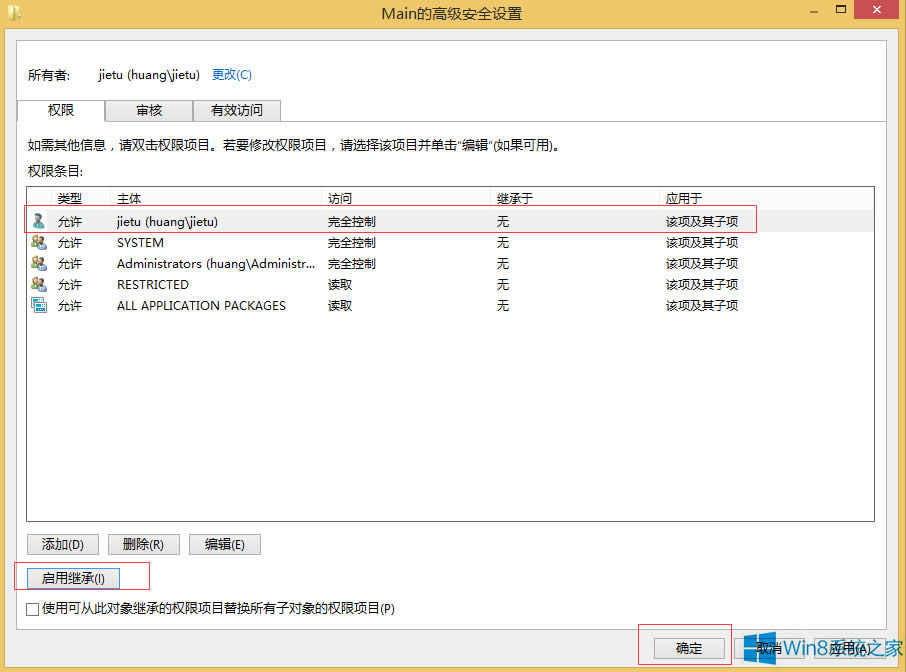906x672 pixels.
Task: Click the RESTRICTED entry's group icon
Action: [37, 284]
